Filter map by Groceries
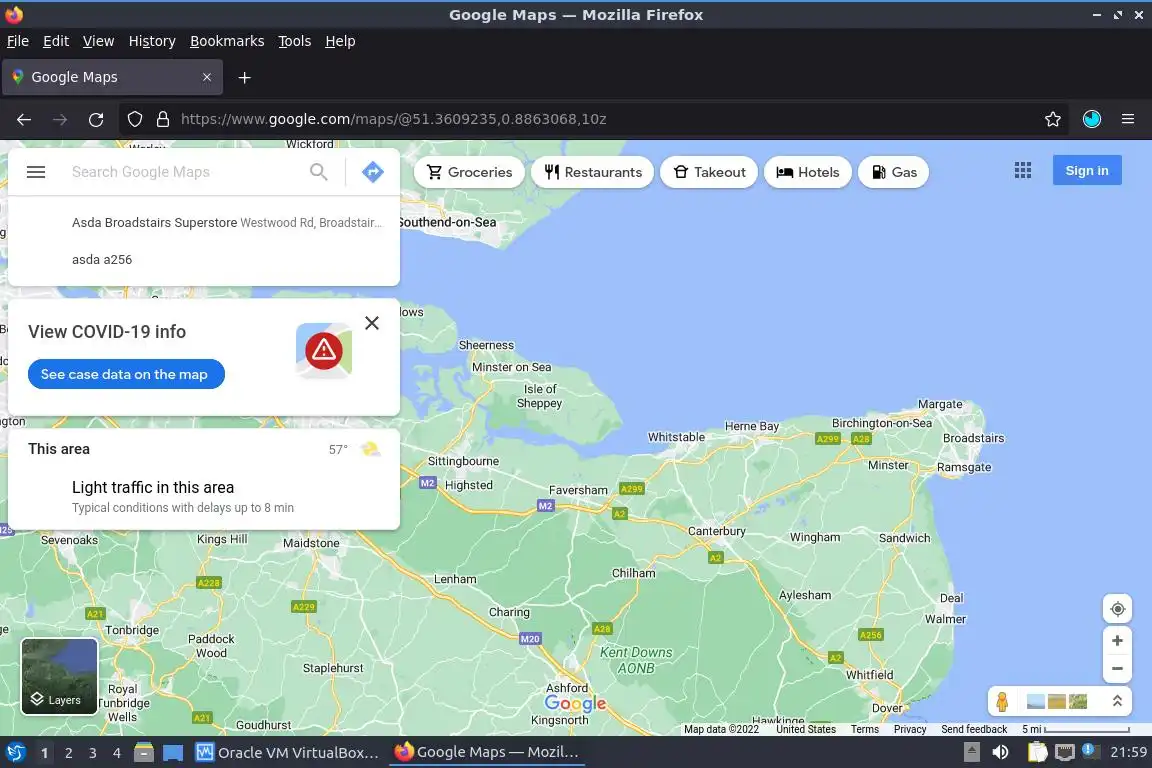This screenshot has height=768, width=1152. tap(469, 172)
